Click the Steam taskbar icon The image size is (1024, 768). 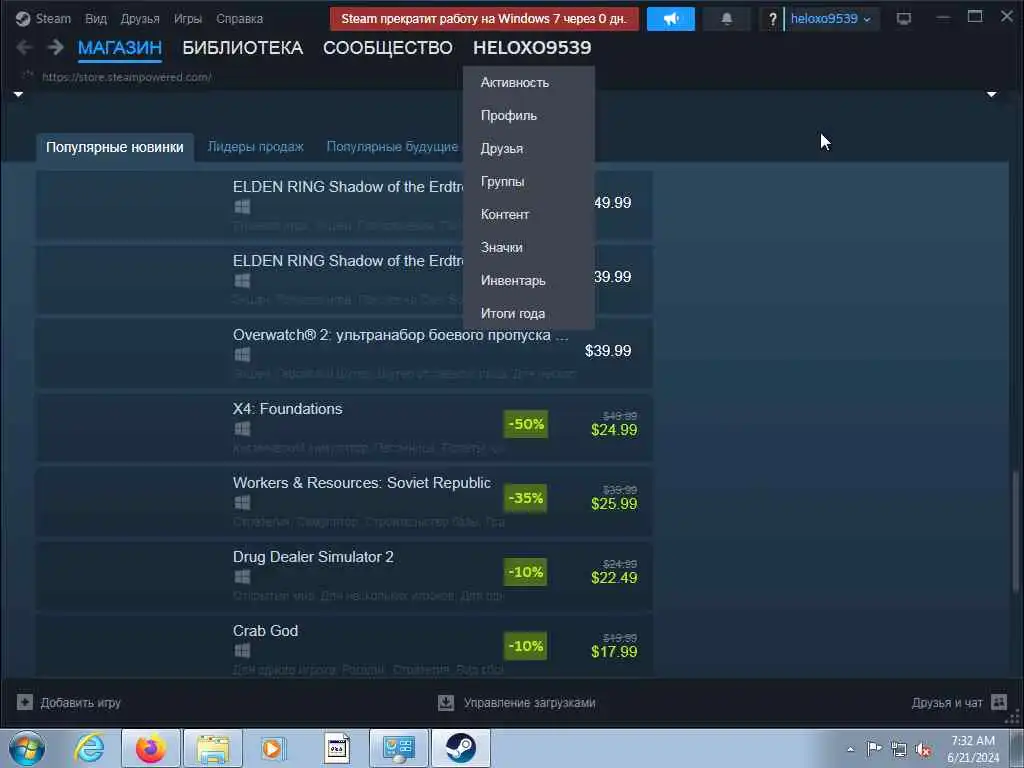point(460,748)
